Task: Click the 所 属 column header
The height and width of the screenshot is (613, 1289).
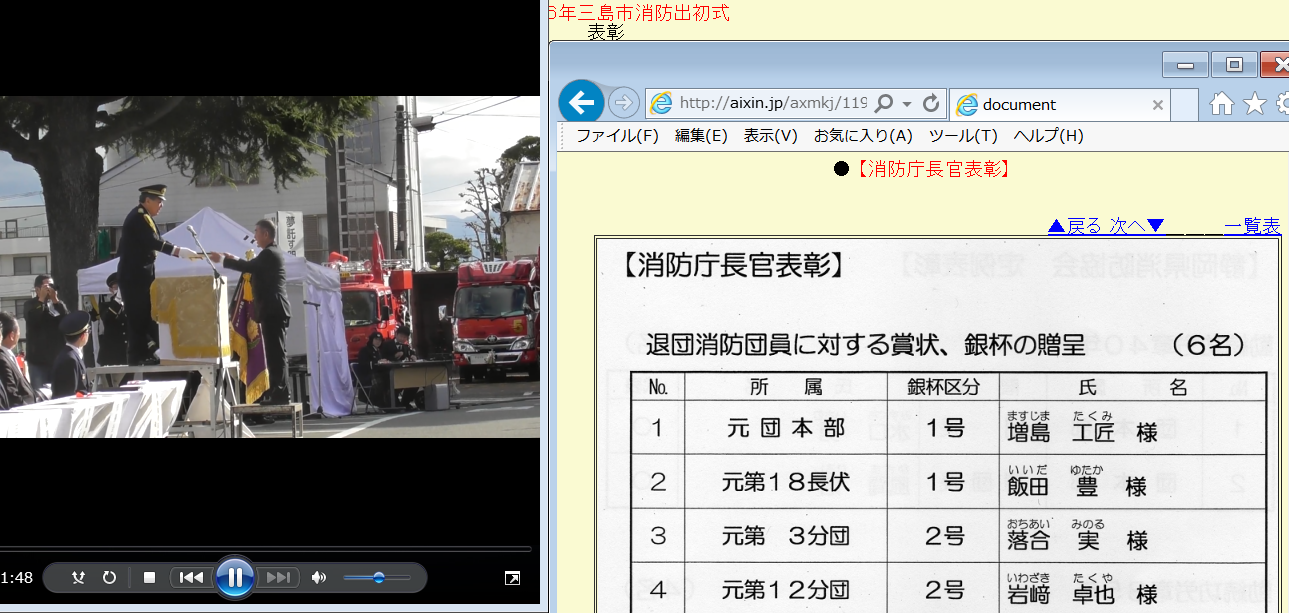Action: click(786, 387)
